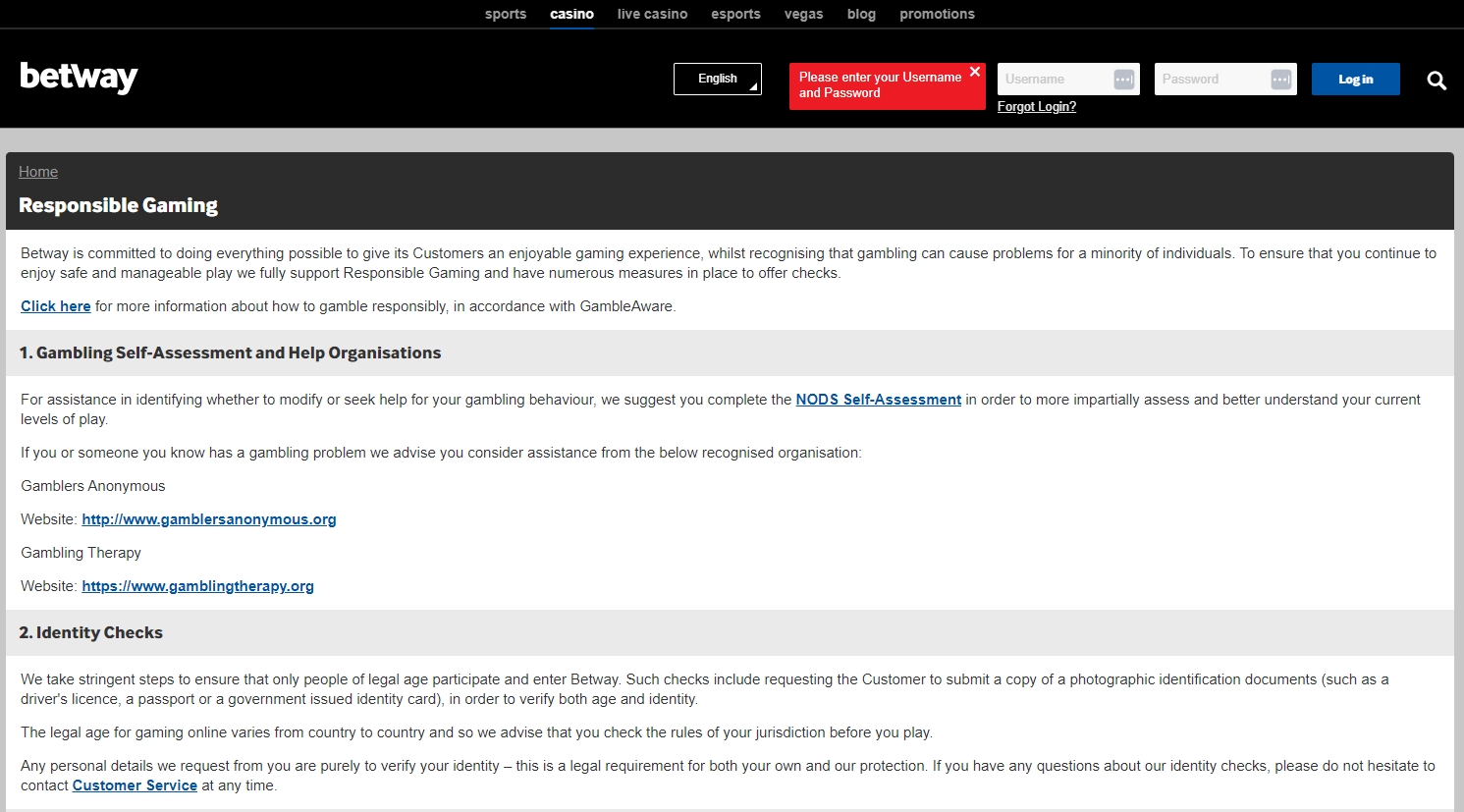
Task: Click the Identity Checks section heading
Action: [x=91, y=633]
